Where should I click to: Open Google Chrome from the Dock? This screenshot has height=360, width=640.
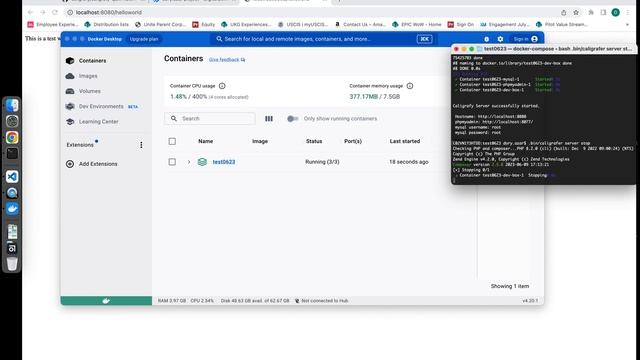coord(12,138)
